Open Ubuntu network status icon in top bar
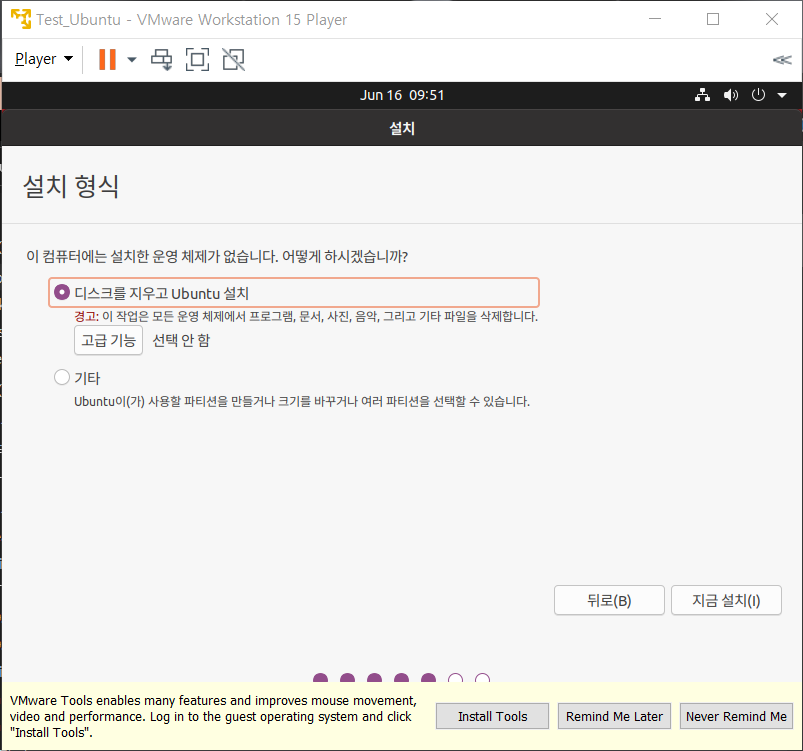This screenshot has height=751, width=803. click(702, 95)
